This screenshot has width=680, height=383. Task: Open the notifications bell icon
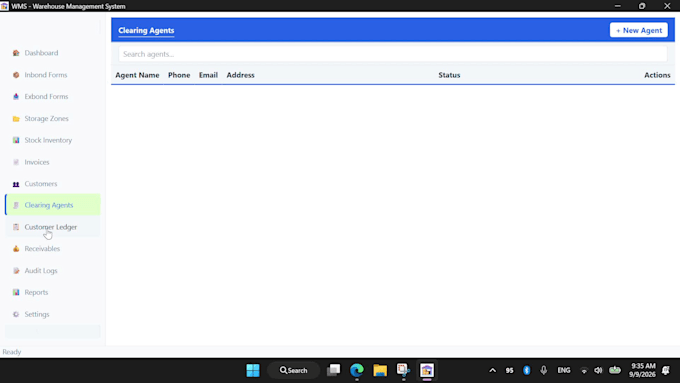666,370
